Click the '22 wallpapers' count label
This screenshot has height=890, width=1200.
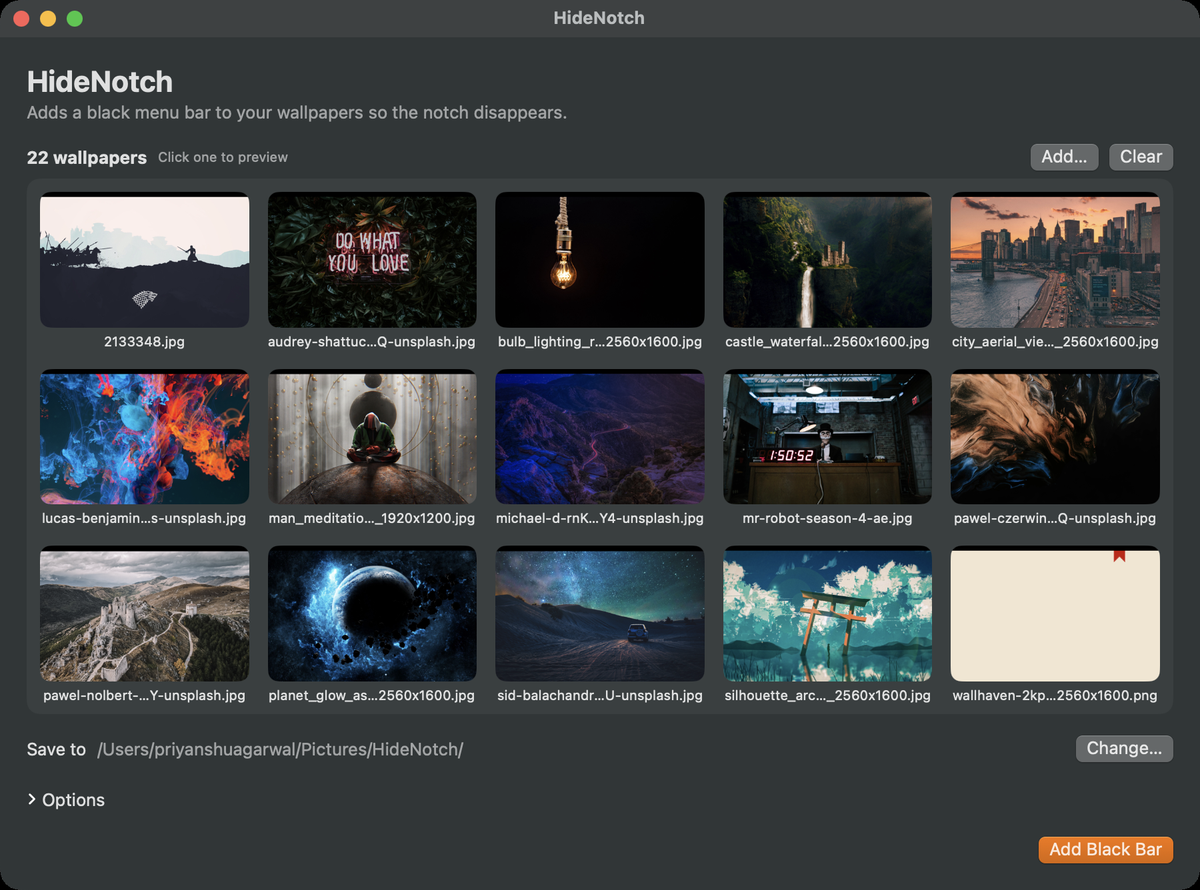[87, 158]
